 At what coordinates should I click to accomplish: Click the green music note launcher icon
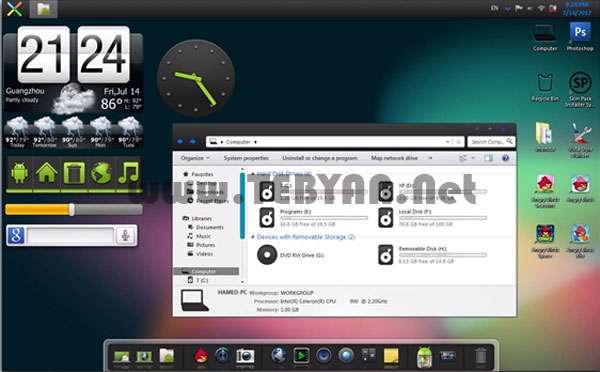tap(129, 173)
